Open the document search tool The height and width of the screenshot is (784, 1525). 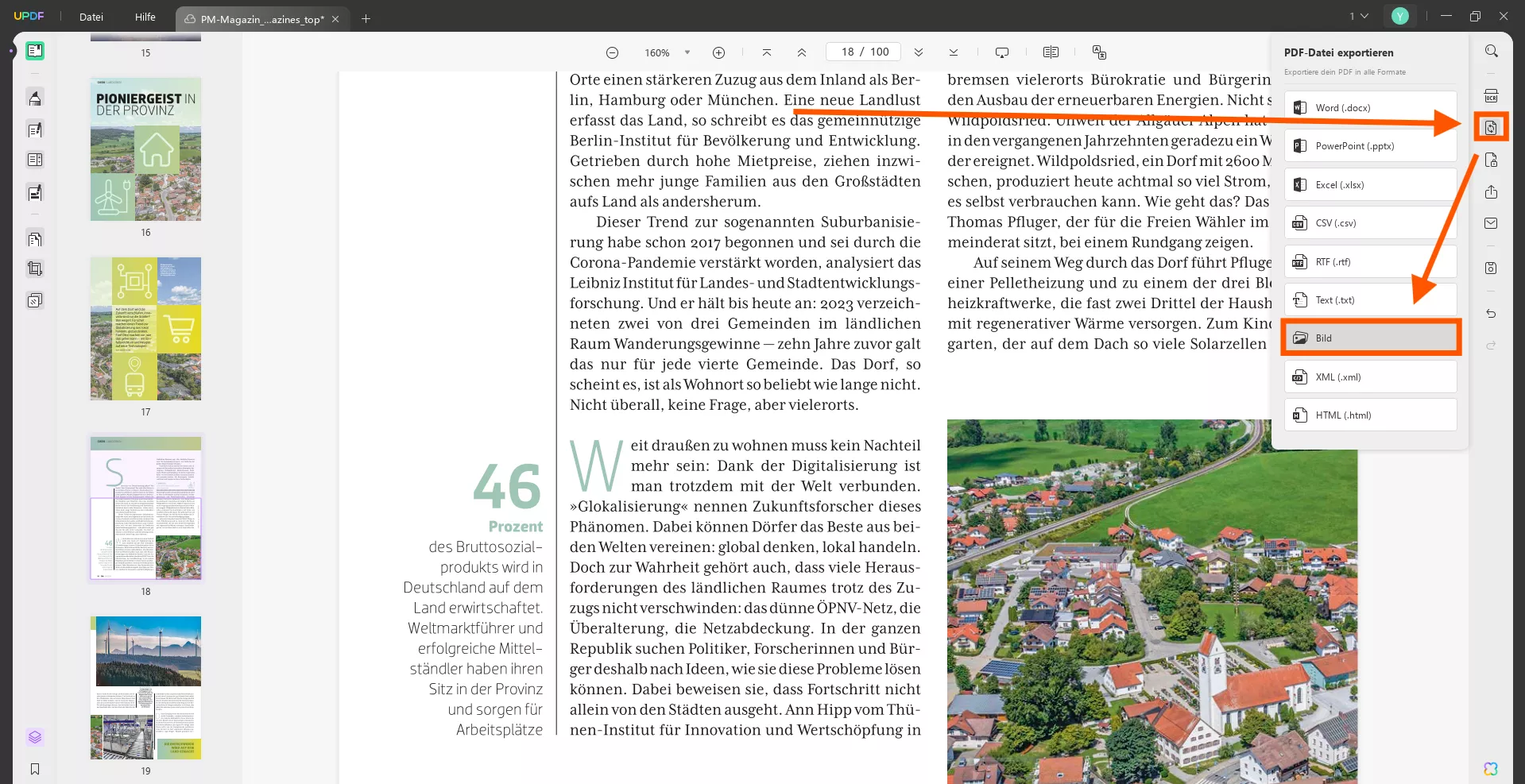[1492, 51]
